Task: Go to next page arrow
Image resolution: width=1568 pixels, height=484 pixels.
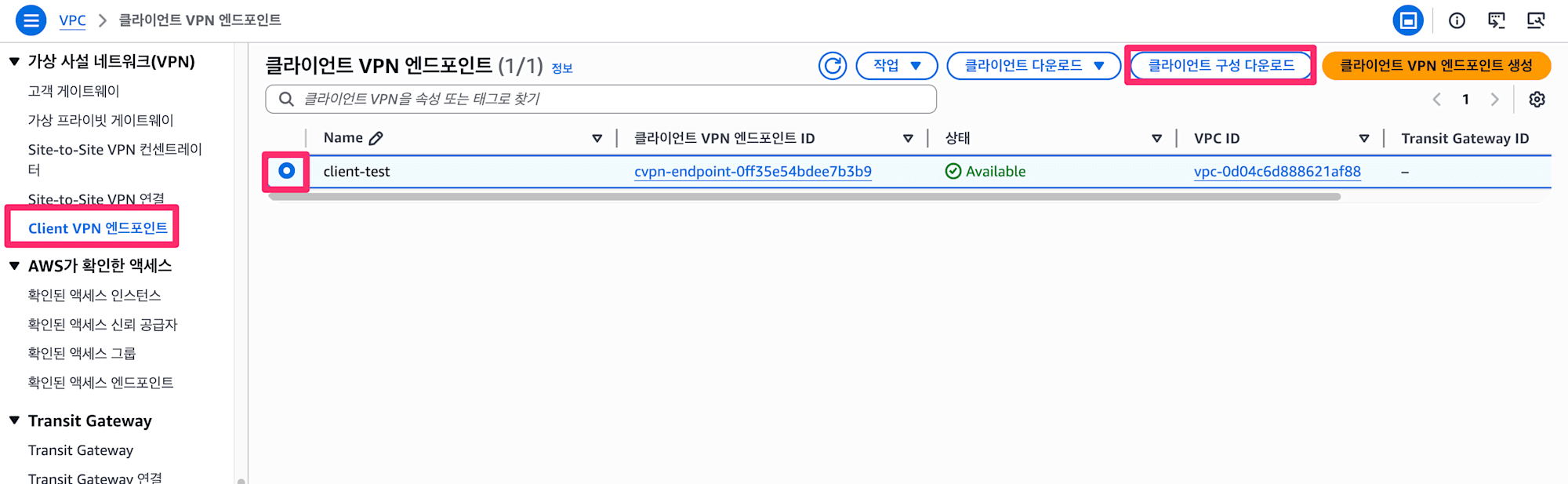Action: tap(1494, 100)
